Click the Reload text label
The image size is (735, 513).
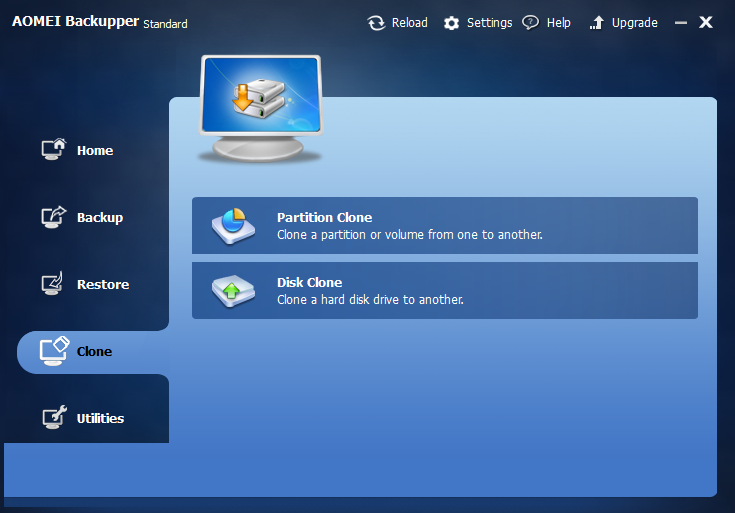(410, 23)
